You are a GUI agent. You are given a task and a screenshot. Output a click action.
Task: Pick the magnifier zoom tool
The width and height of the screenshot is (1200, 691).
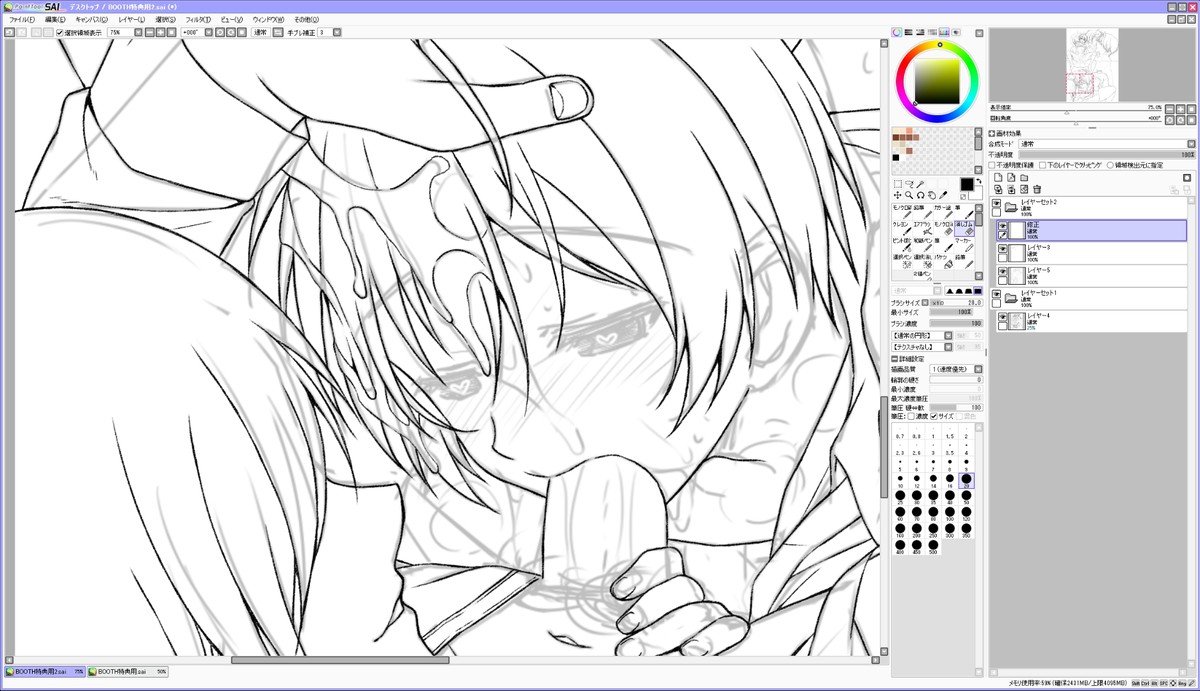[909, 195]
